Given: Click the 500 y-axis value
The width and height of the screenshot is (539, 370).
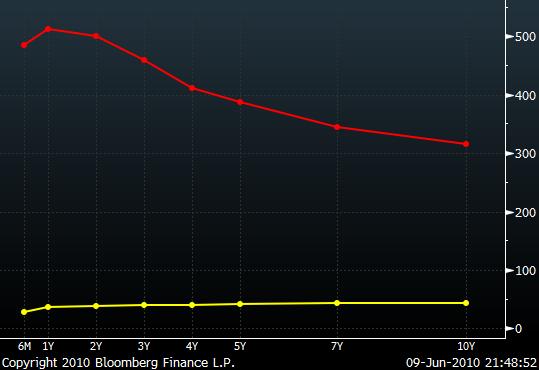Looking at the screenshot, I should pos(525,37).
